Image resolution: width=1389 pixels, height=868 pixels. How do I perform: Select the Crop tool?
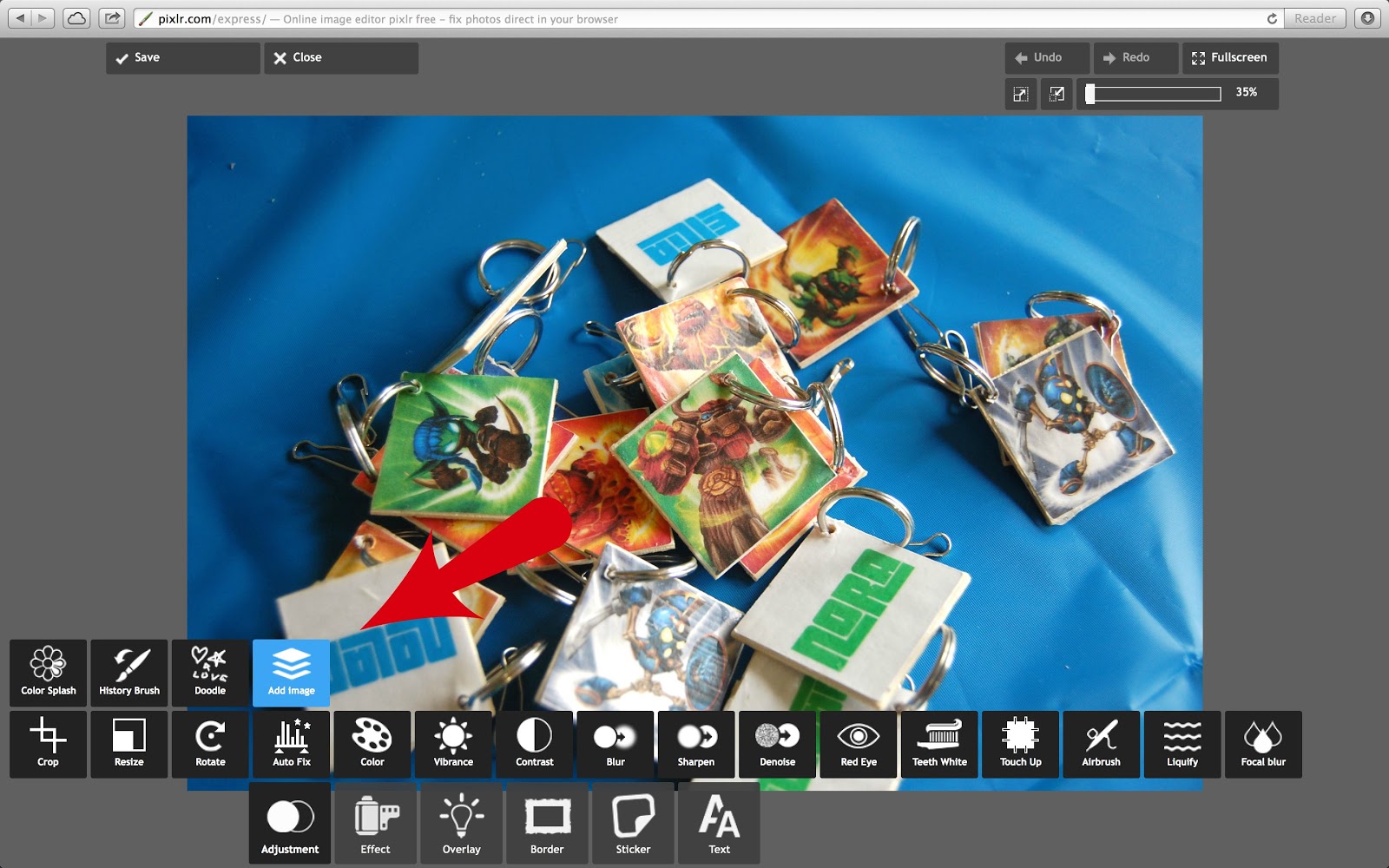point(49,744)
